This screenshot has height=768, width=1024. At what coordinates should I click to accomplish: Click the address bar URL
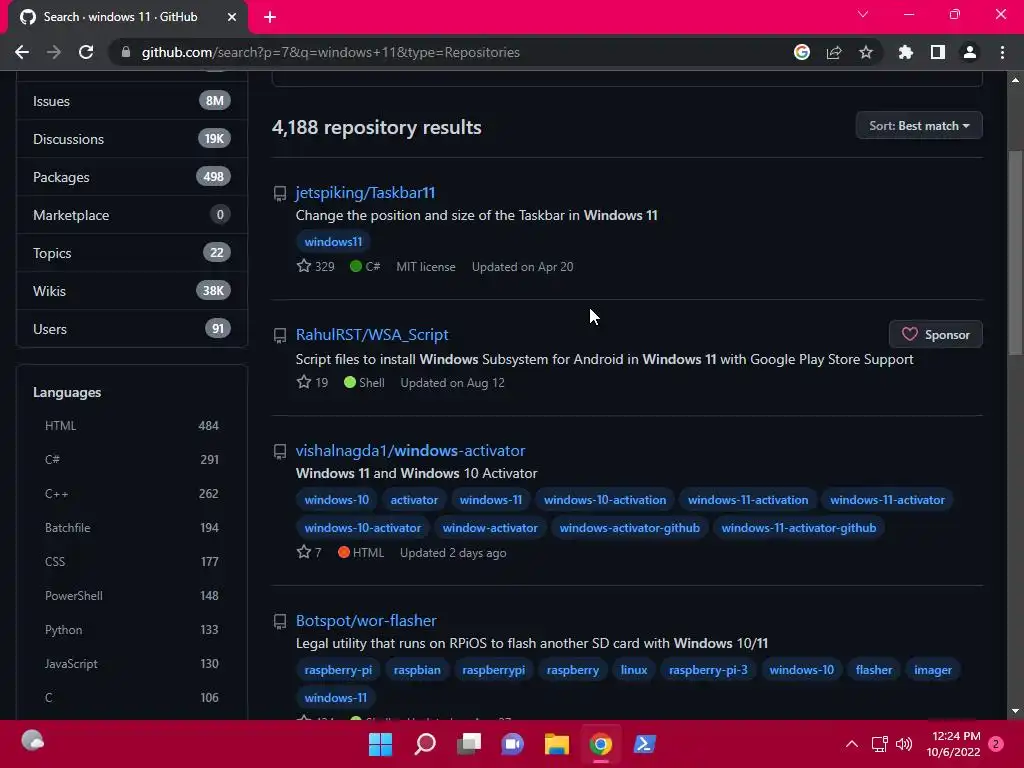(330, 52)
